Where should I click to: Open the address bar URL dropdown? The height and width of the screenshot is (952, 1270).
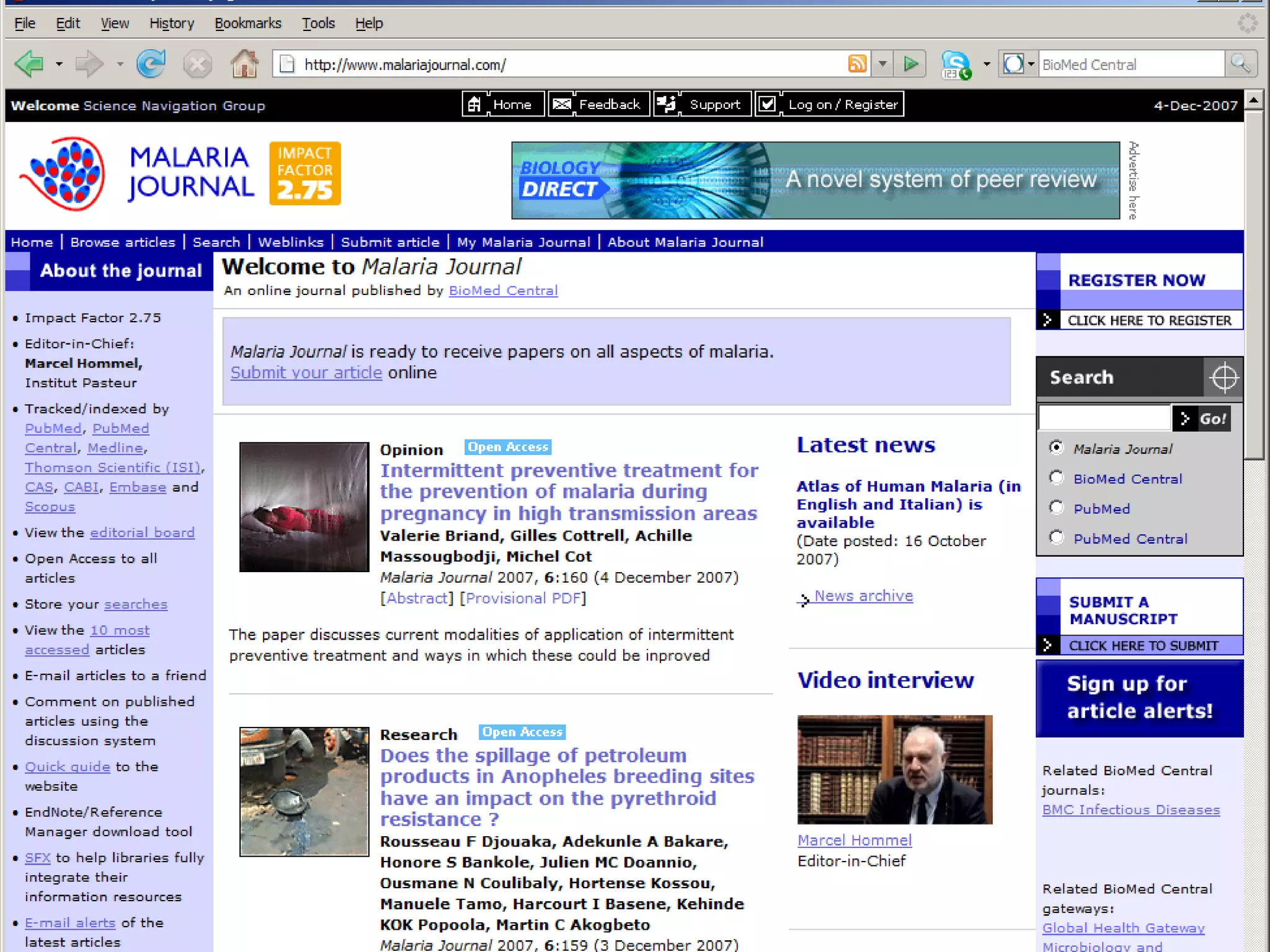[882, 64]
